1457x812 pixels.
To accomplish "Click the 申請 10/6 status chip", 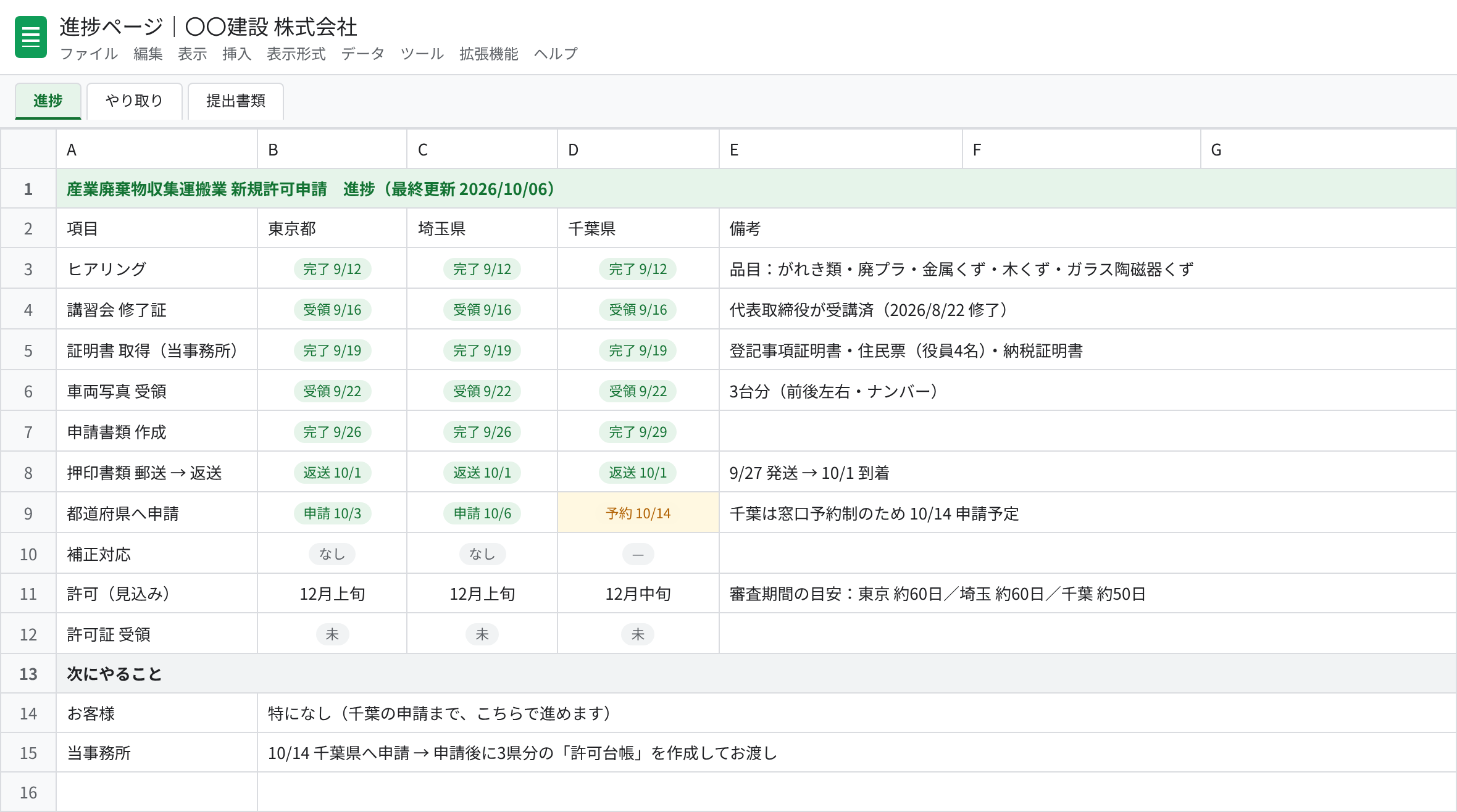I will point(482,513).
